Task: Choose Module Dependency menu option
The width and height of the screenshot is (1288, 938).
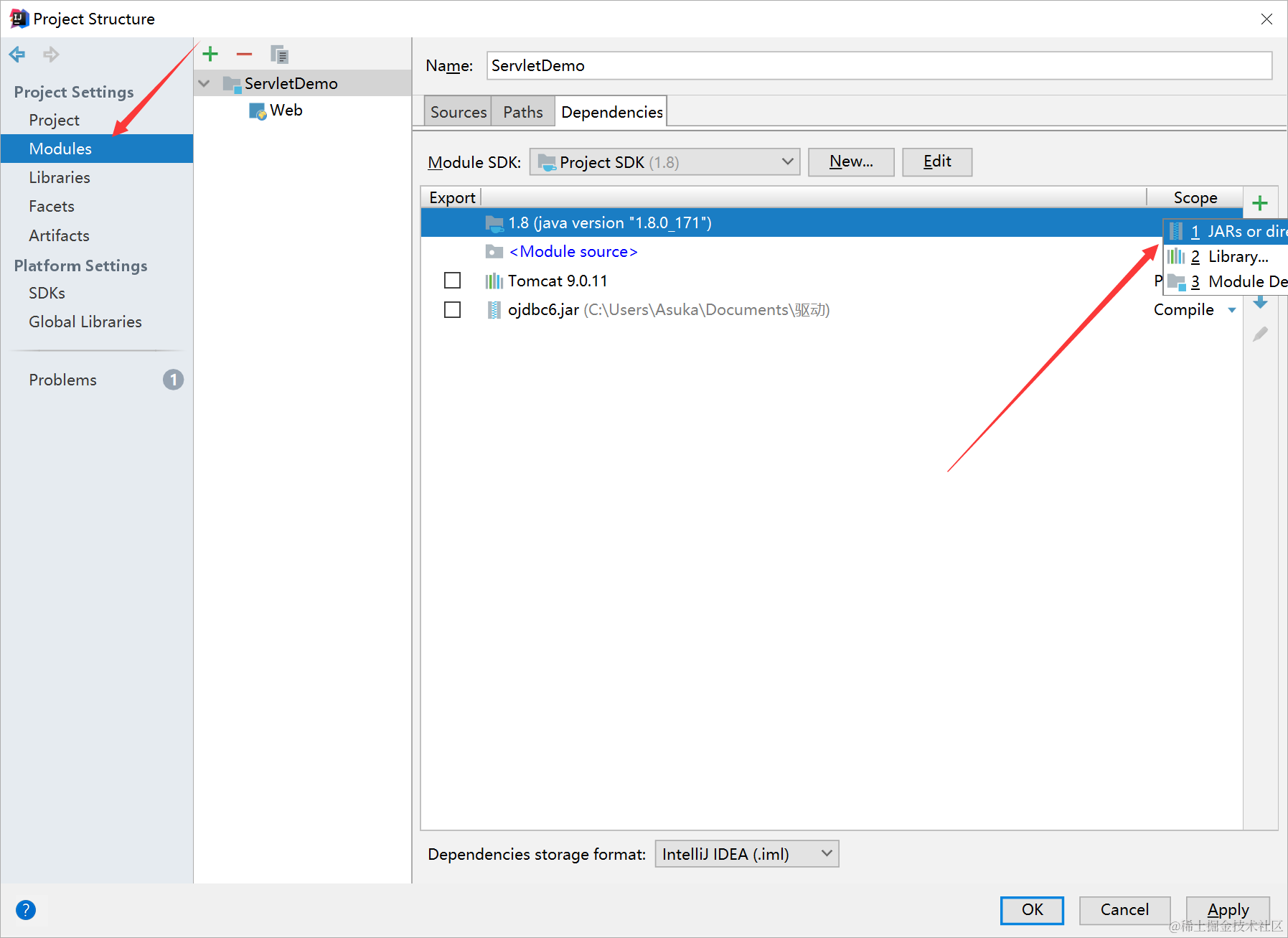Action: point(1226,281)
